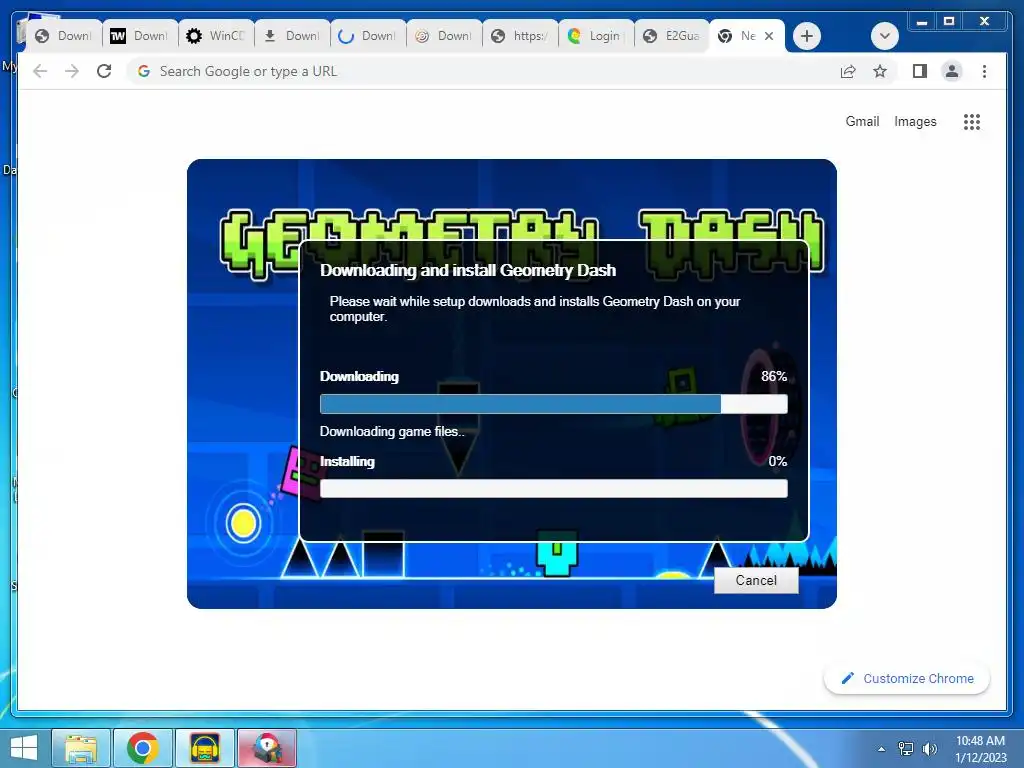Viewport: 1024px width, 768px height.
Task: Open the Gmail link
Action: (x=862, y=121)
